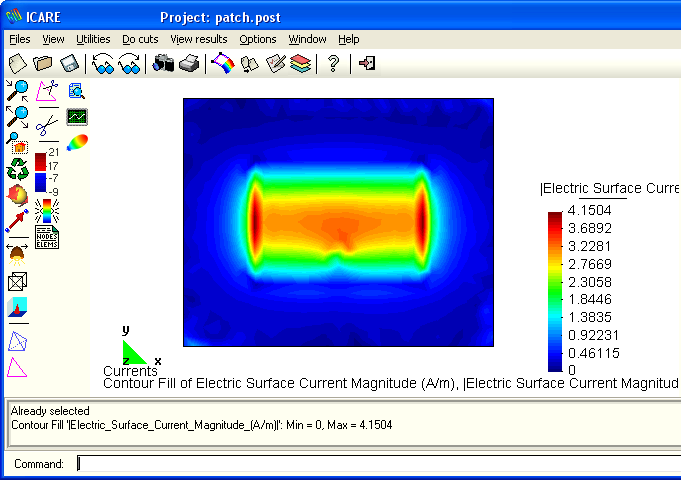Click the Contour Fill Min Max message line

pyautogui.click(x=202, y=425)
